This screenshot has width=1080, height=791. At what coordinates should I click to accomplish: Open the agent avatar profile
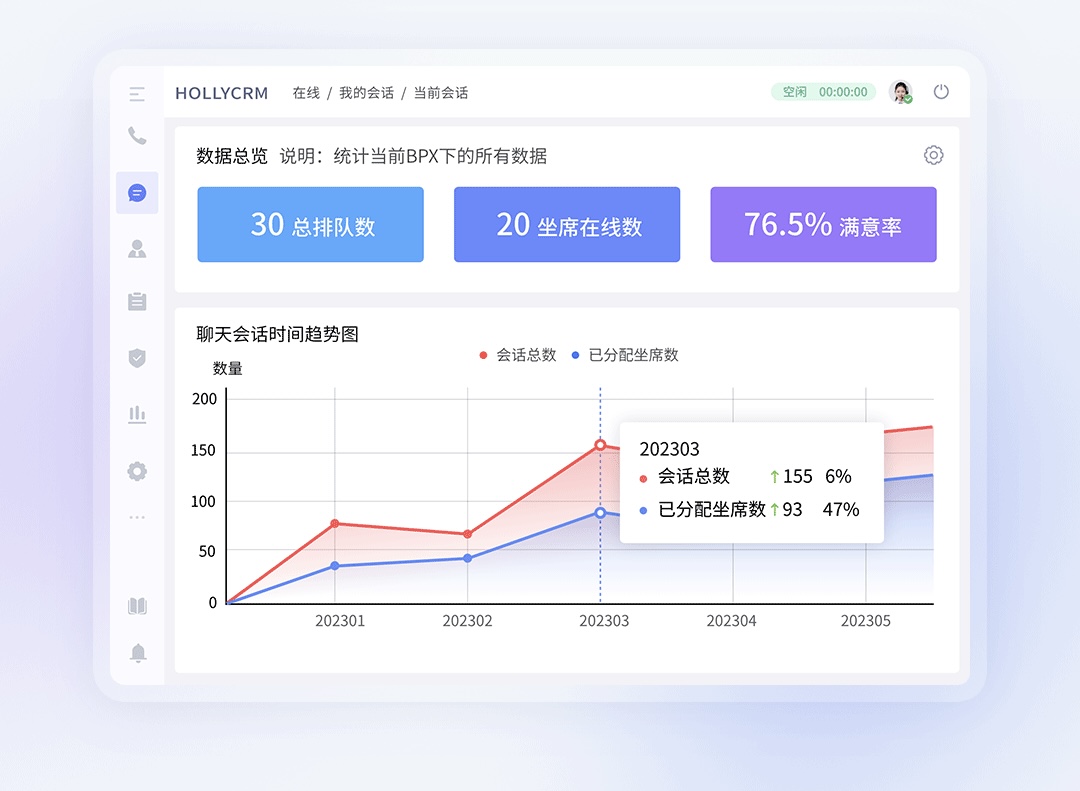click(x=901, y=92)
